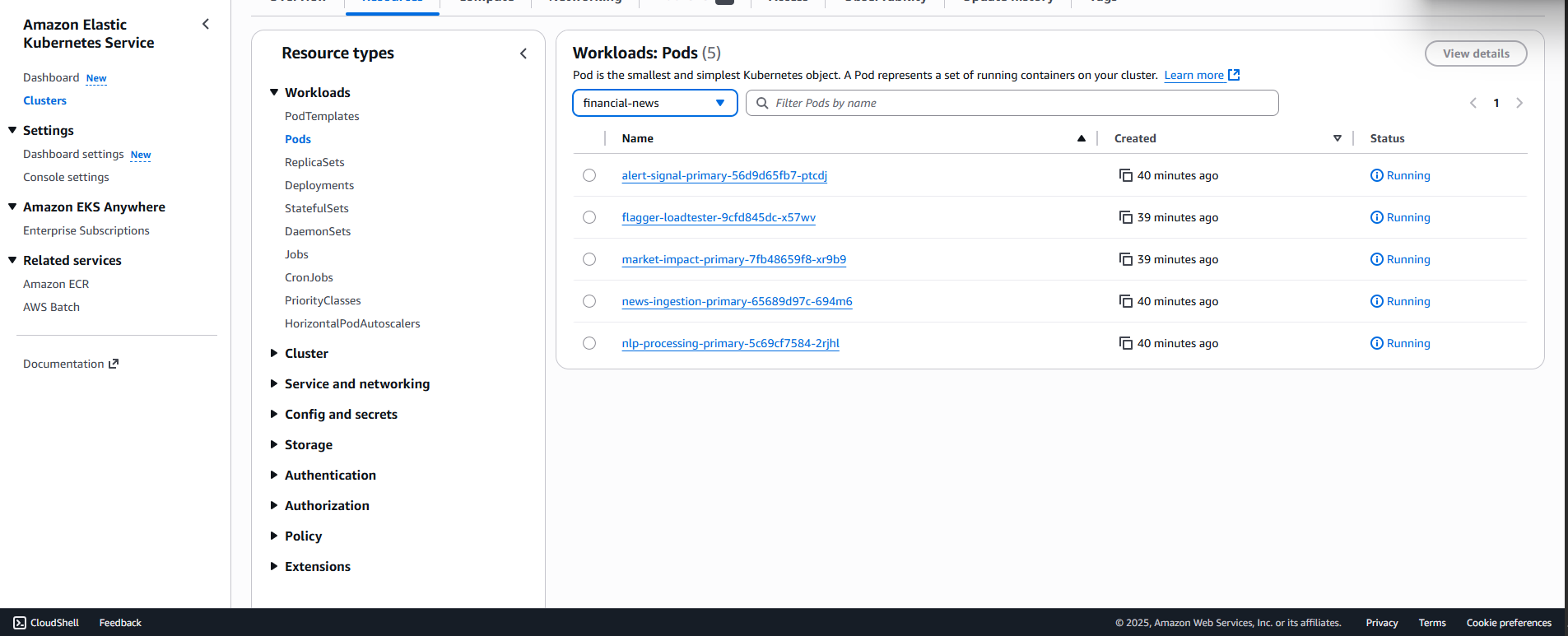
Task: Select the news-ingestion-primary pod radio button
Action: click(x=589, y=301)
